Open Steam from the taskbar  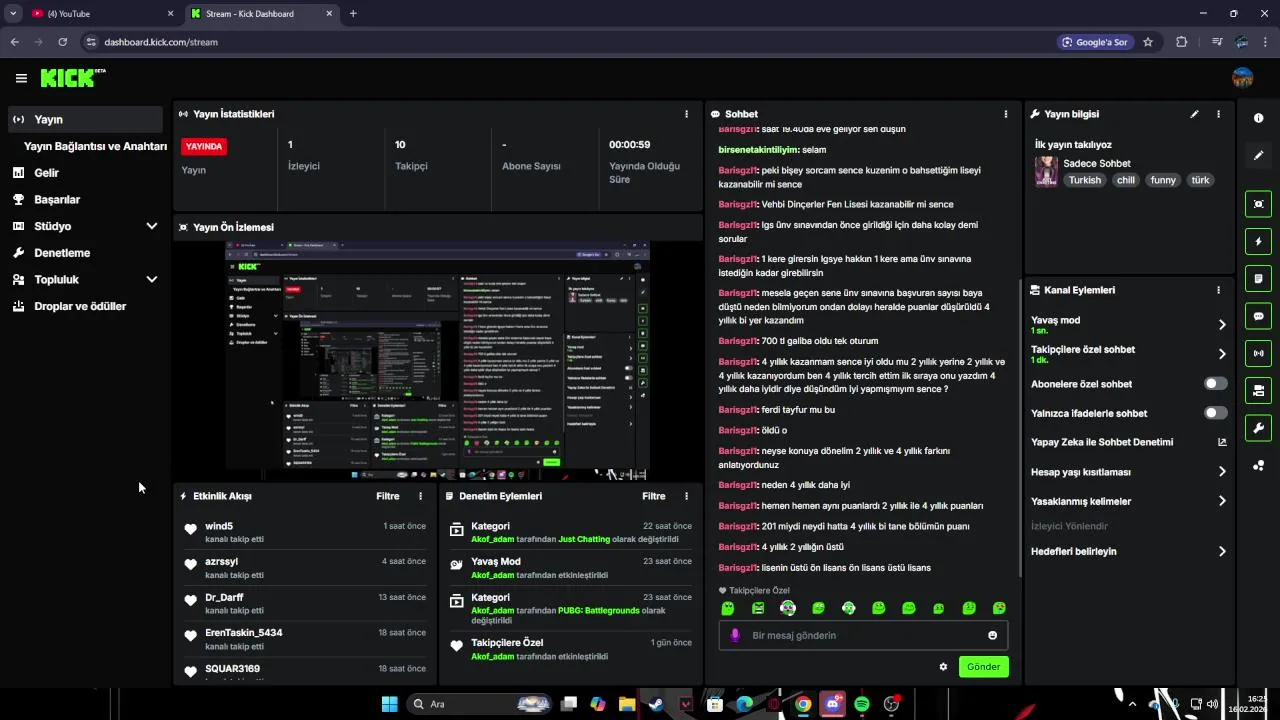pos(656,704)
